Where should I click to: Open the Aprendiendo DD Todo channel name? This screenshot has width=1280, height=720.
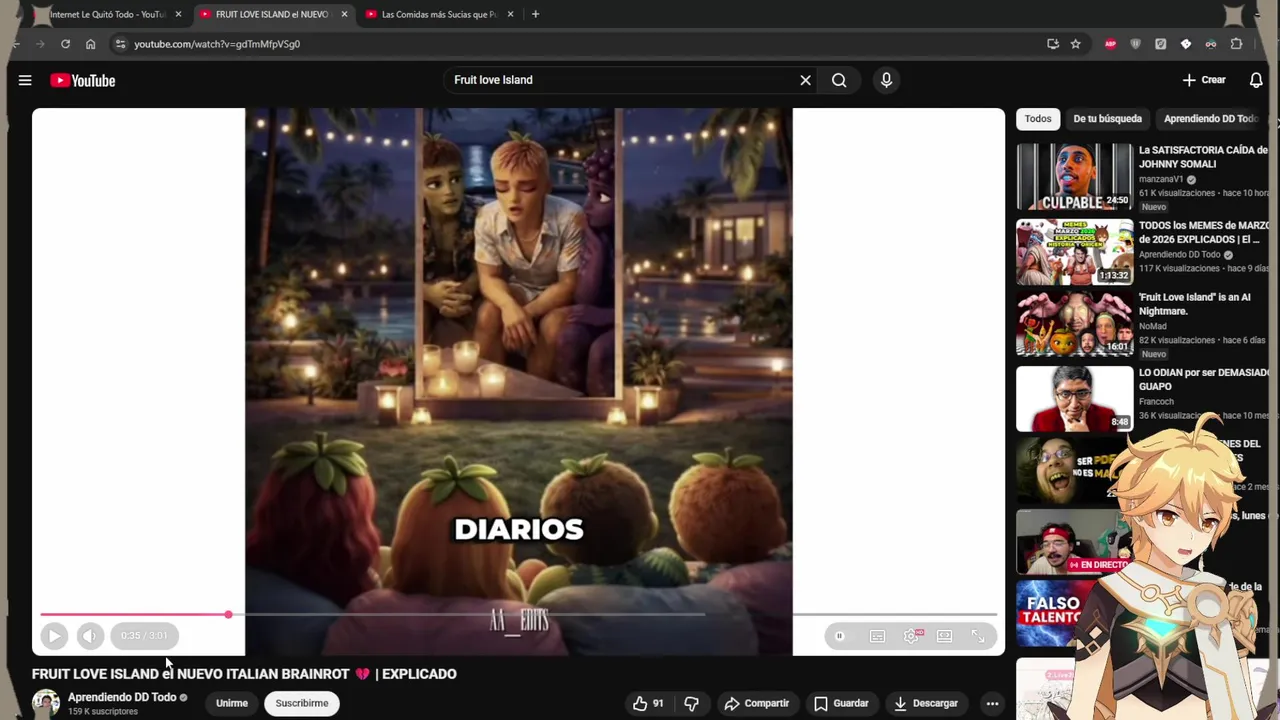(122, 697)
